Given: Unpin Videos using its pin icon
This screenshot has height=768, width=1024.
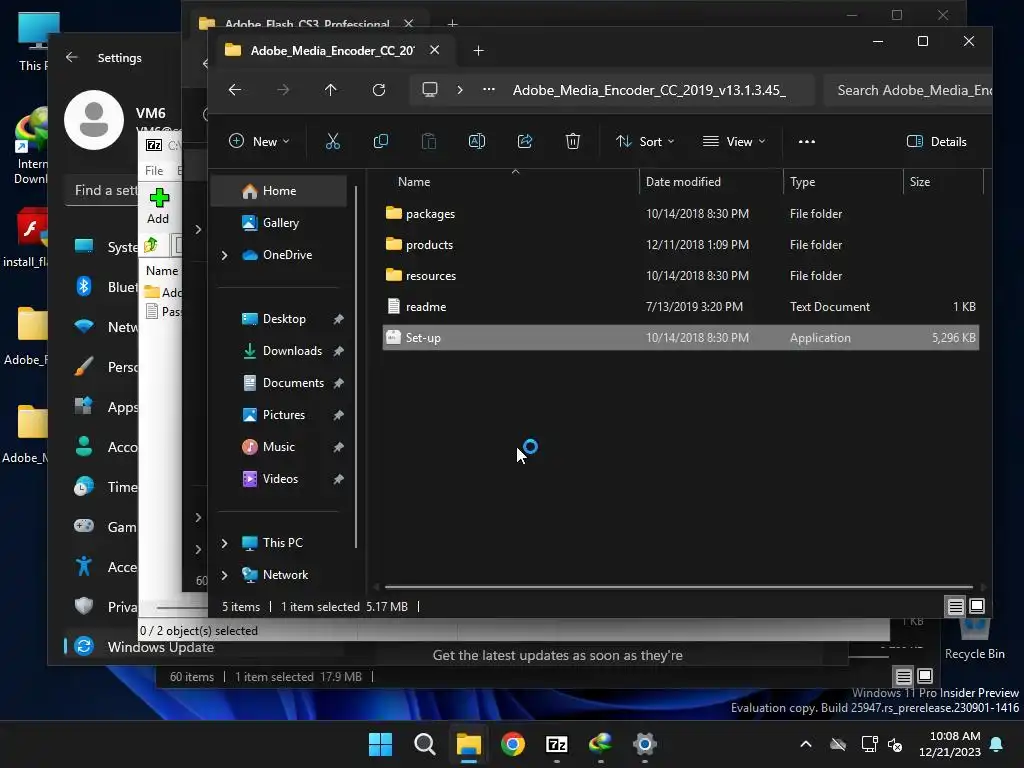Looking at the screenshot, I should click(338, 479).
